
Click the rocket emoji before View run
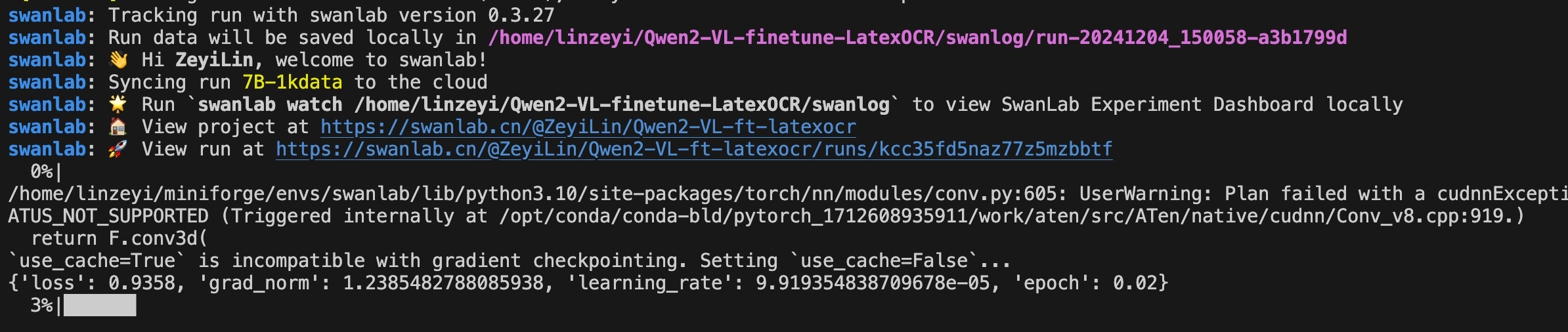point(118,150)
